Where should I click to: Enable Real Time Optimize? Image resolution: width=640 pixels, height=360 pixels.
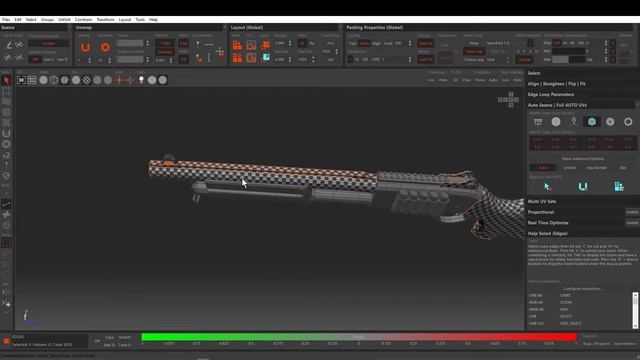(632, 223)
